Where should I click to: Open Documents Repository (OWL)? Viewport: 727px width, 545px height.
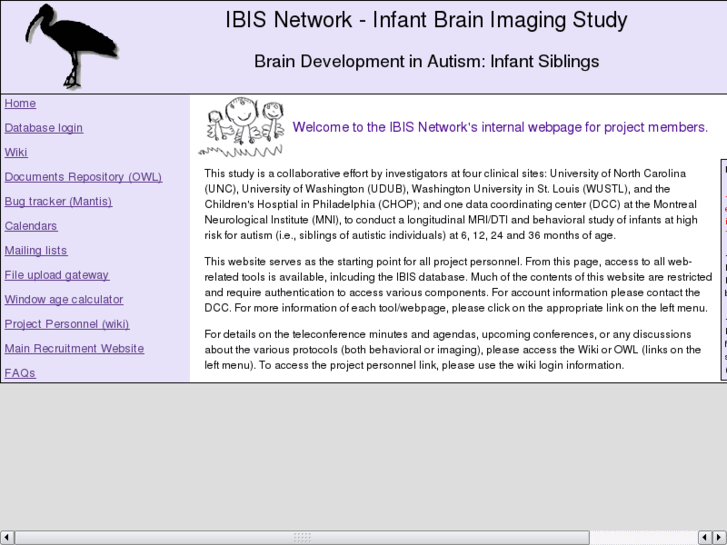83,177
